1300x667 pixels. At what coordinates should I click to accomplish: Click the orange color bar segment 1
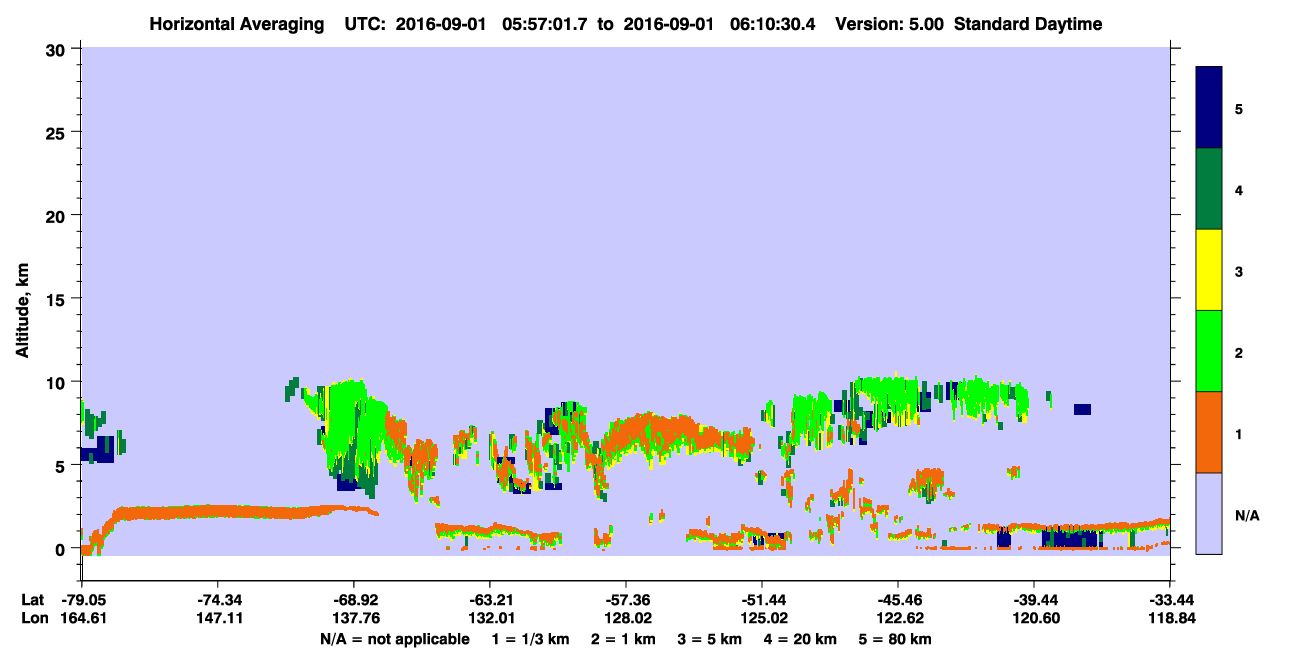(x=1209, y=432)
